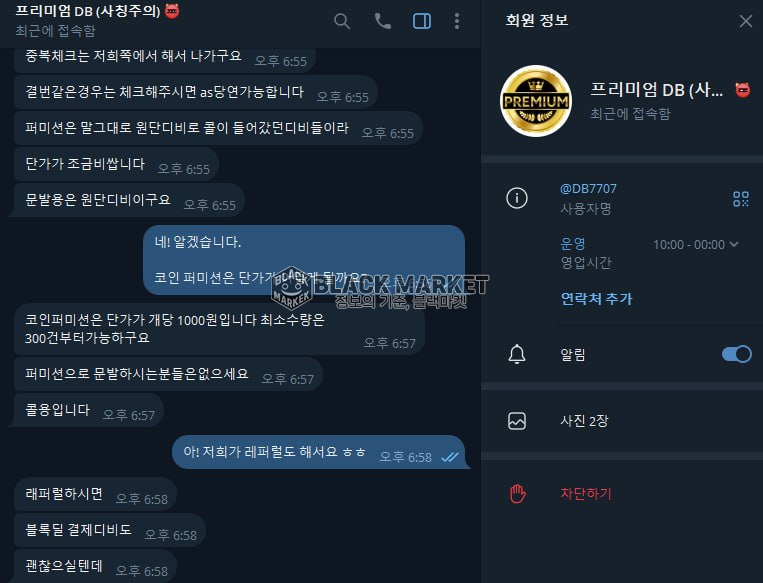
Task: Copy username link @DB7707
Action: tap(588, 189)
